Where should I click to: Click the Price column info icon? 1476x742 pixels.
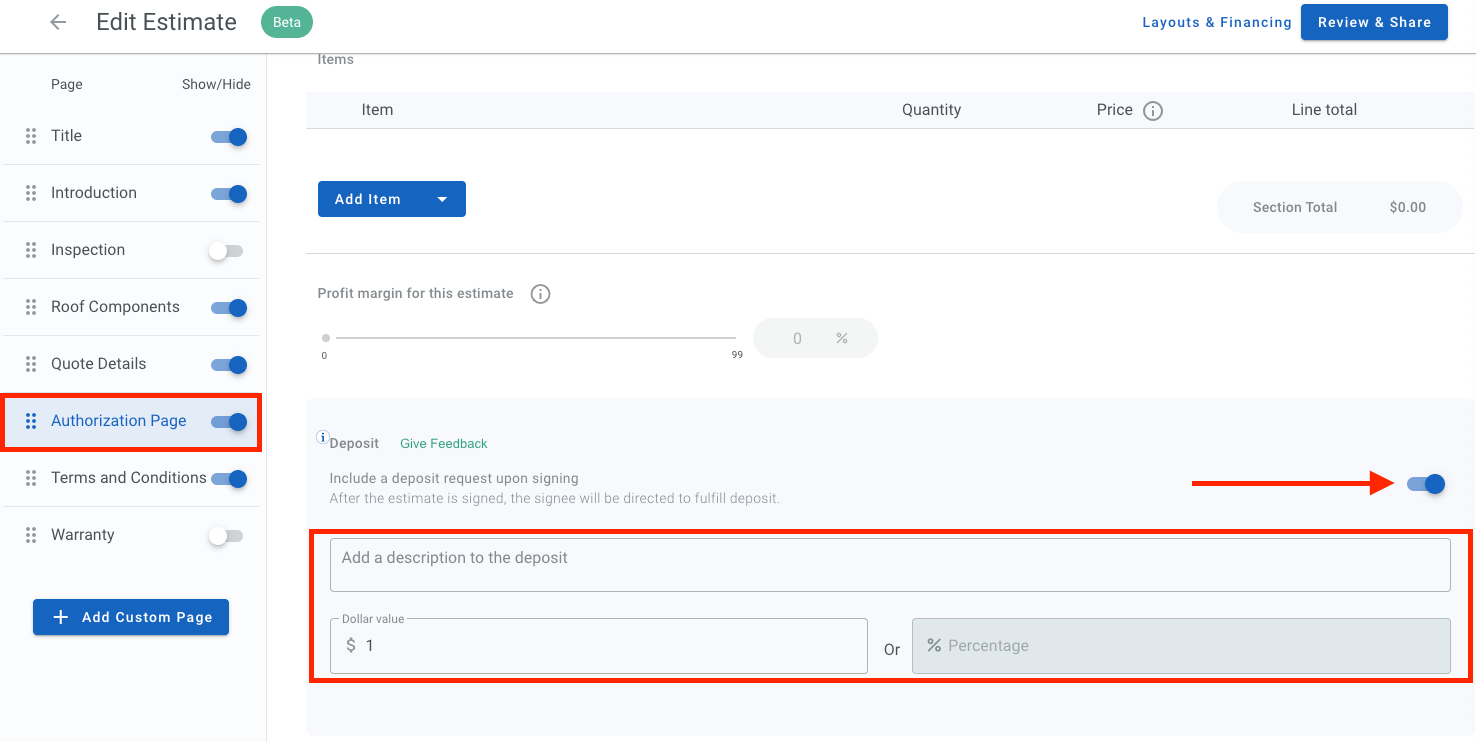click(1153, 111)
